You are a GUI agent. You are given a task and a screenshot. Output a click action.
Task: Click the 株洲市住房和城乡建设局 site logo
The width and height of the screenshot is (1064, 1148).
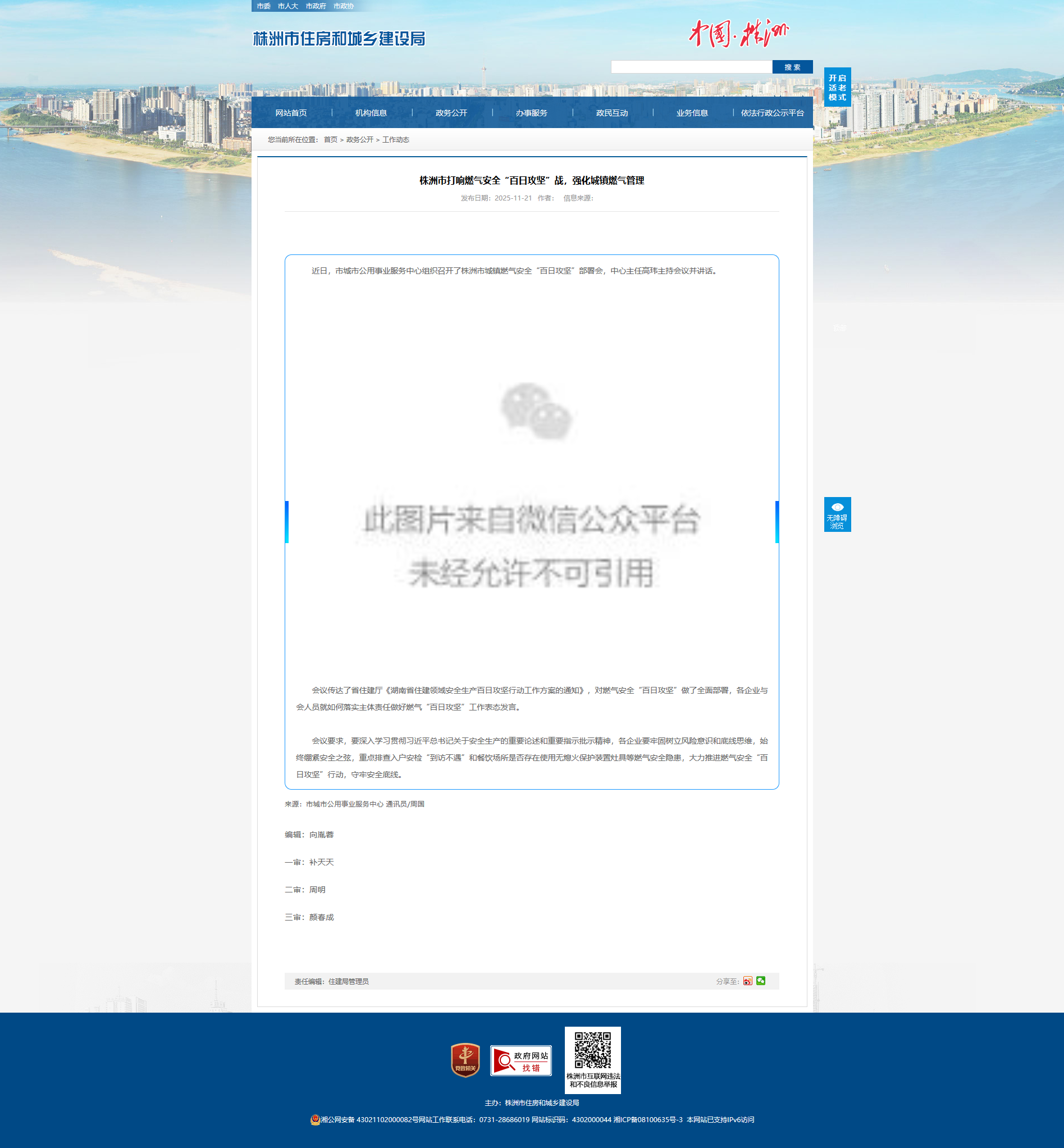click(x=339, y=39)
